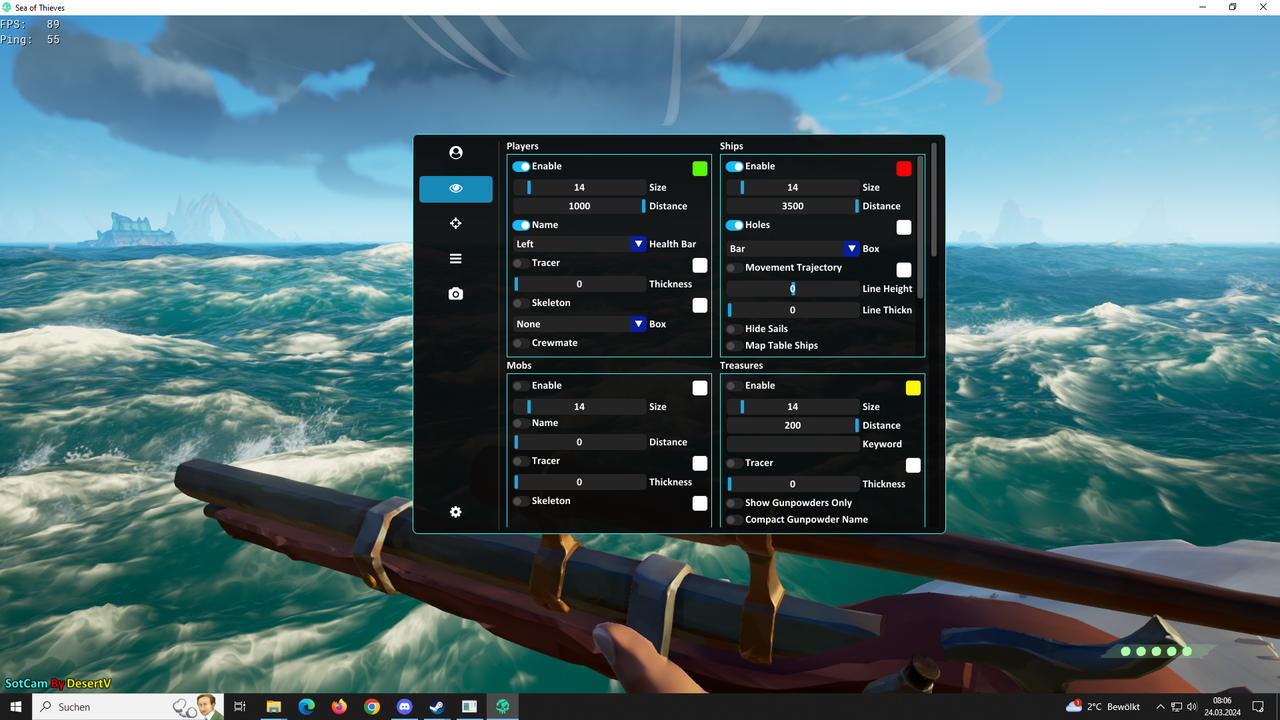Click the Treasures Tracer color swatch
Viewport: 1280px width, 720px height.
click(913, 465)
